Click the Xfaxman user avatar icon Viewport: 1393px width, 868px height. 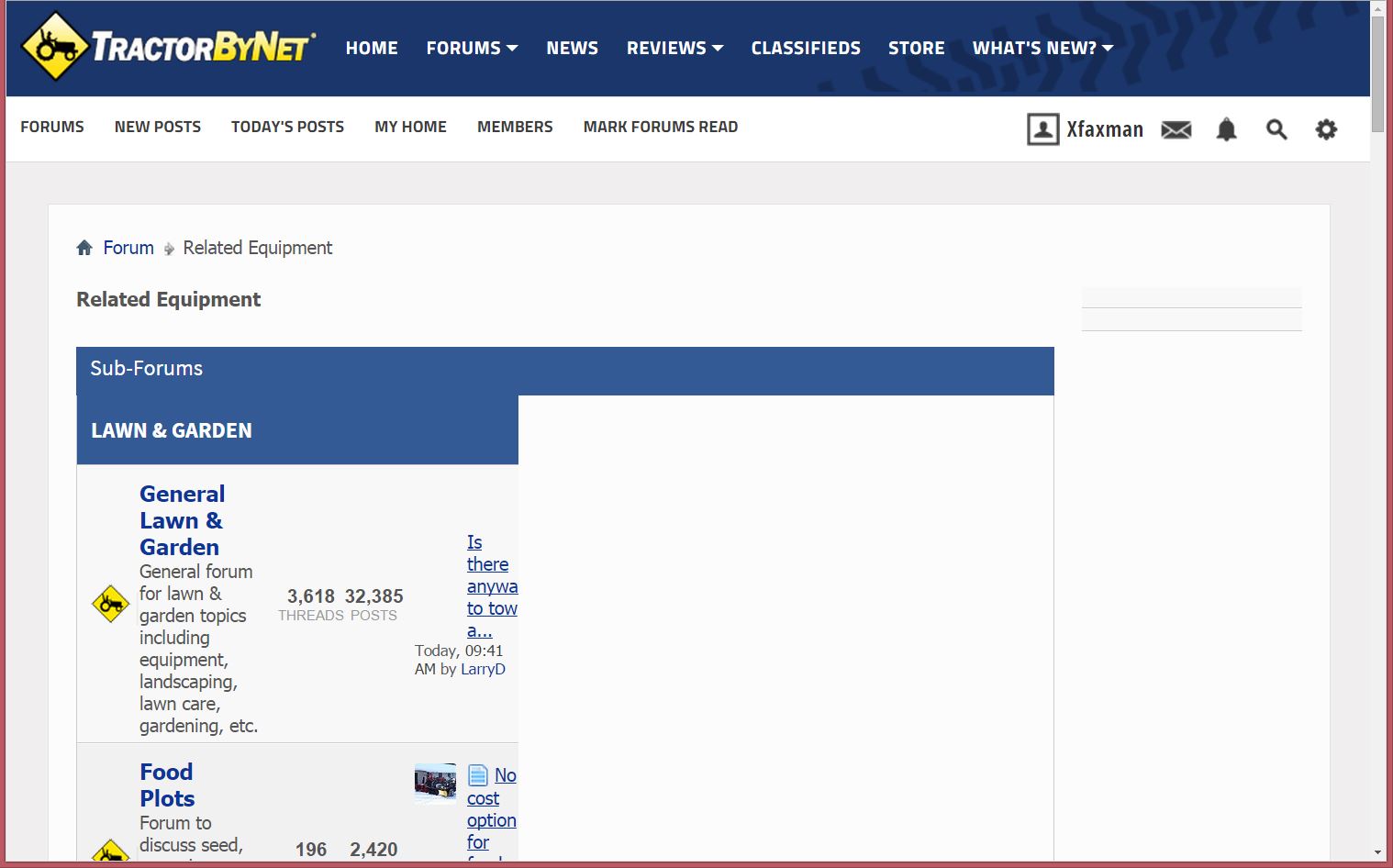pos(1042,129)
